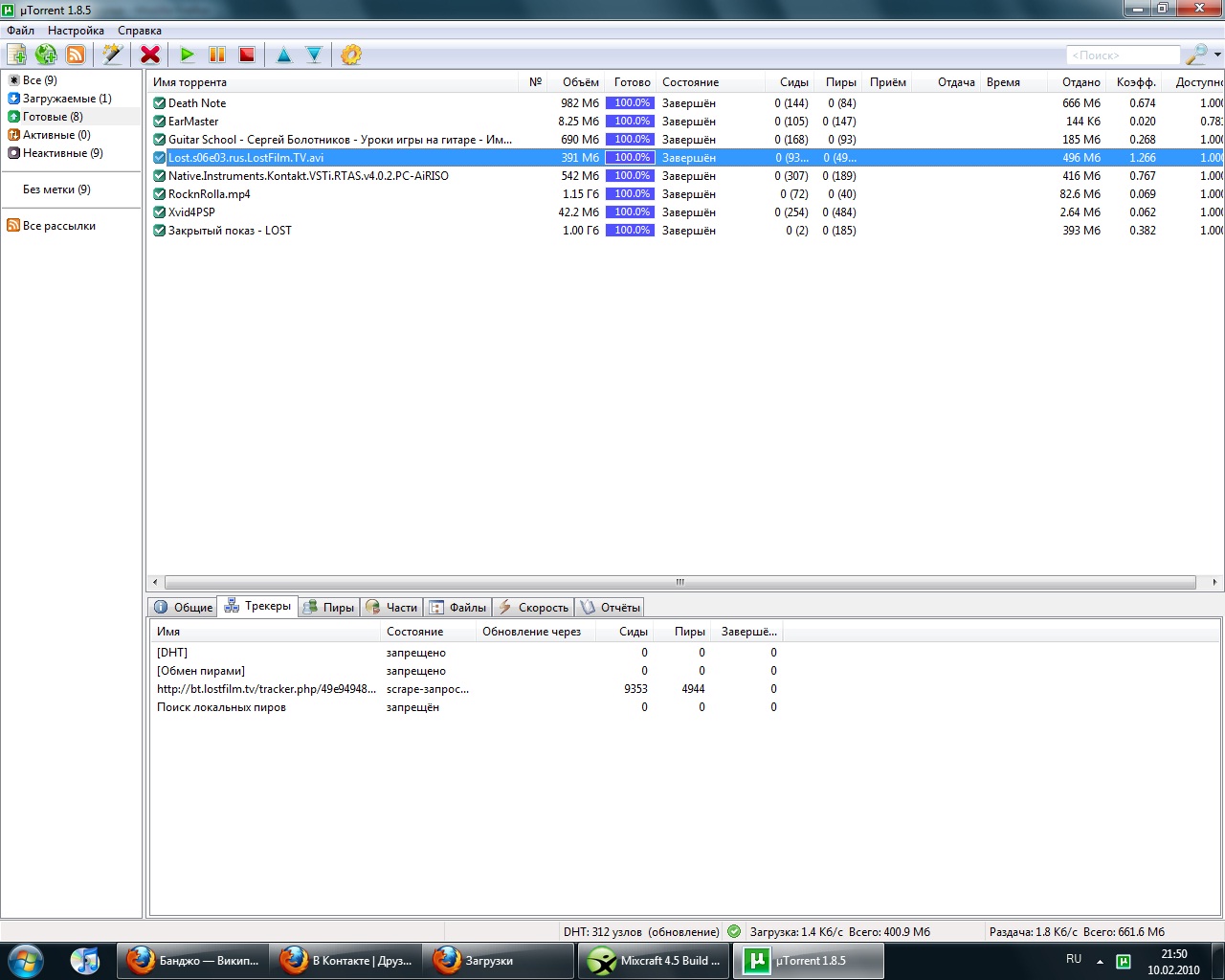
Task: Click the horizontal scrollbar of torrent list
Action: pyautogui.click(x=679, y=582)
